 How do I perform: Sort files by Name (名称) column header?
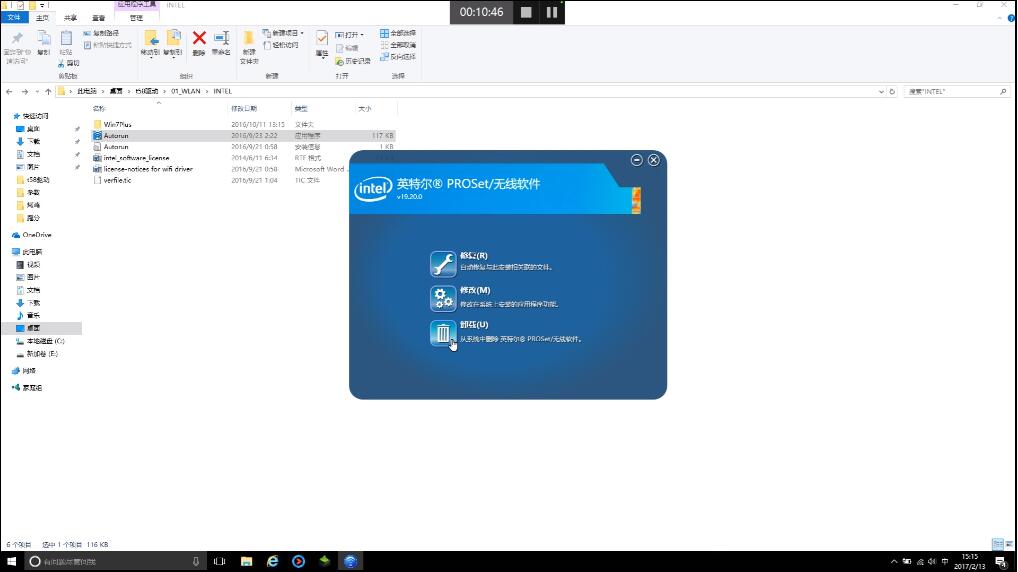(99, 108)
